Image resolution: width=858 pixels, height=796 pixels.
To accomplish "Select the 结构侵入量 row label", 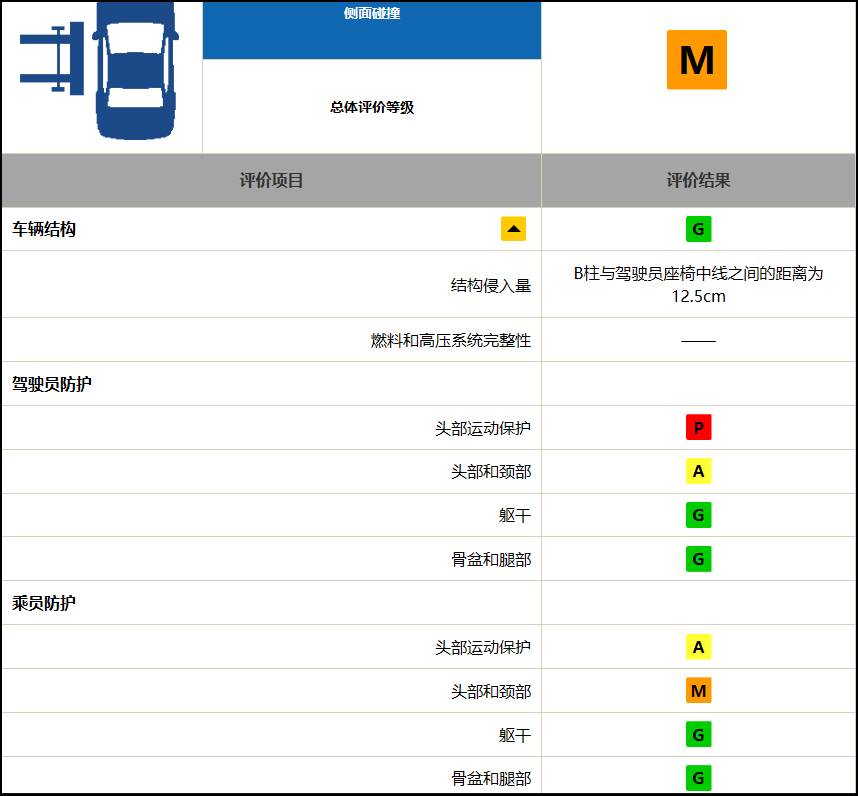I will (x=491, y=286).
